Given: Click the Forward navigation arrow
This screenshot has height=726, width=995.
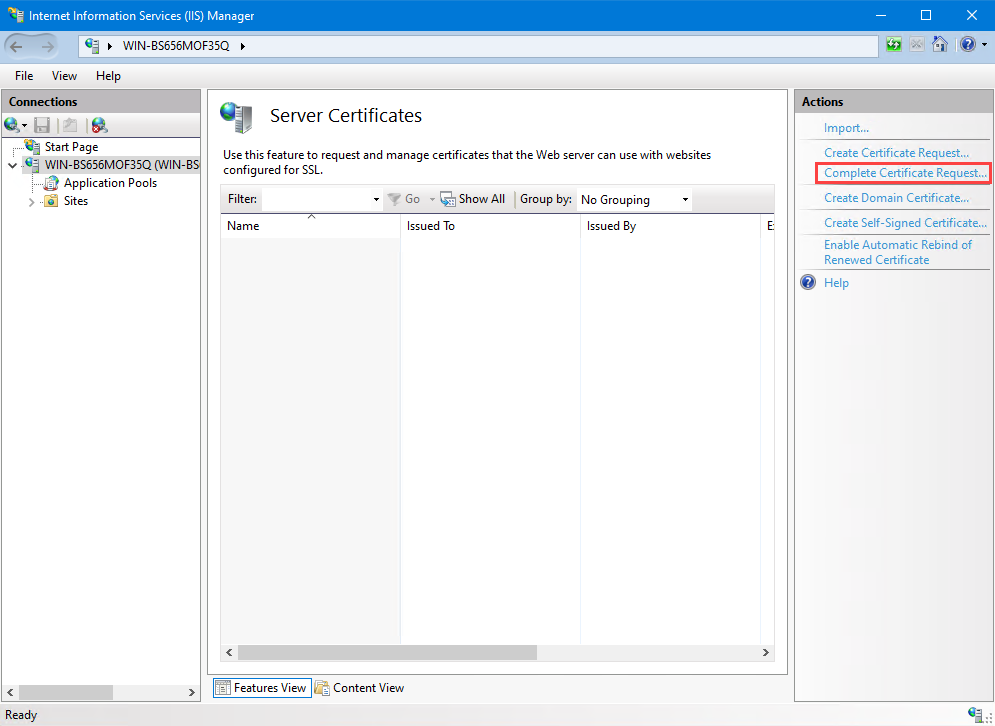Looking at the screenshot, I should pyautogui.click(x=47, y=46).
